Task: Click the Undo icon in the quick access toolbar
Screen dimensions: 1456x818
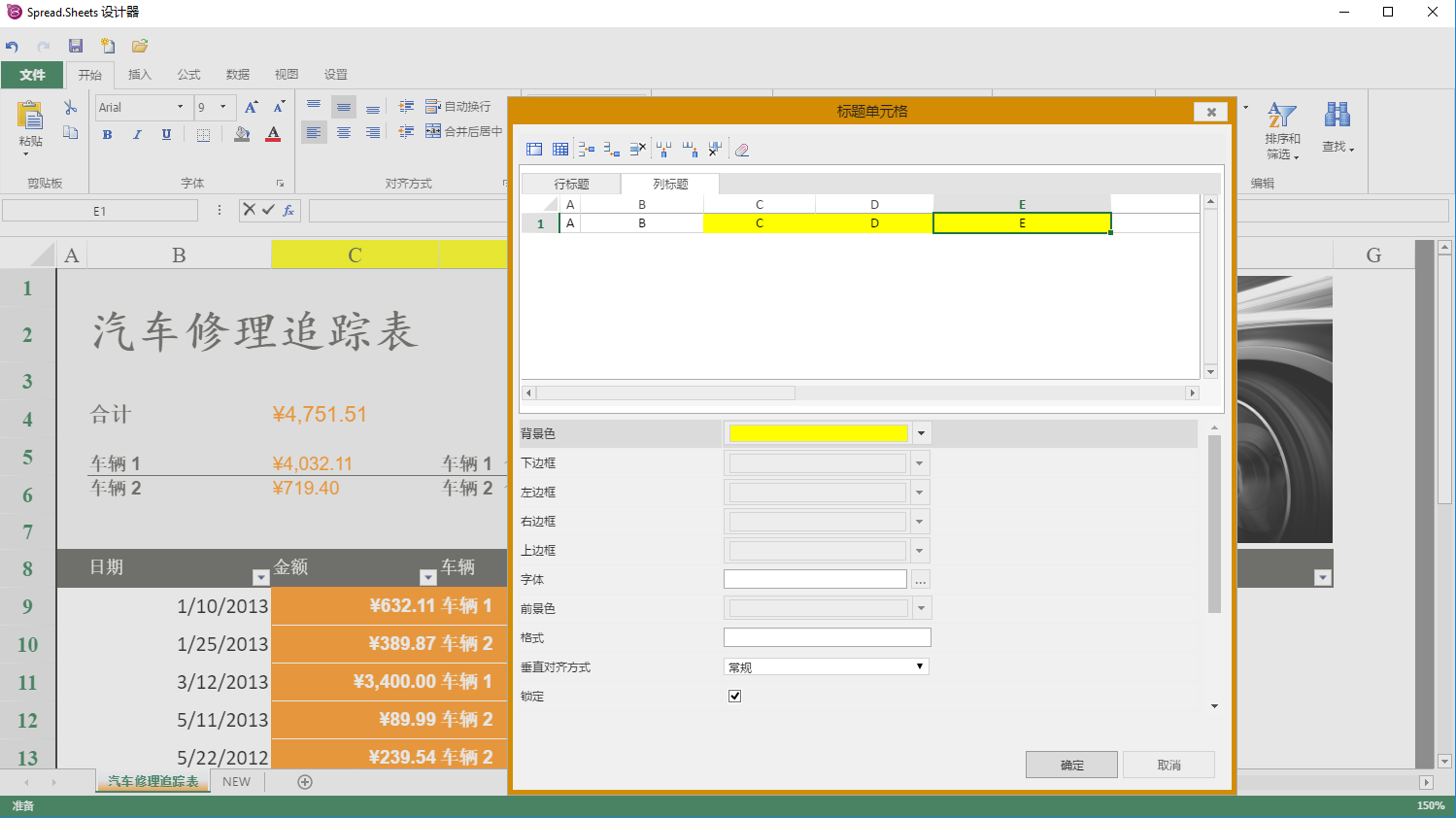Action: (12, 45)
